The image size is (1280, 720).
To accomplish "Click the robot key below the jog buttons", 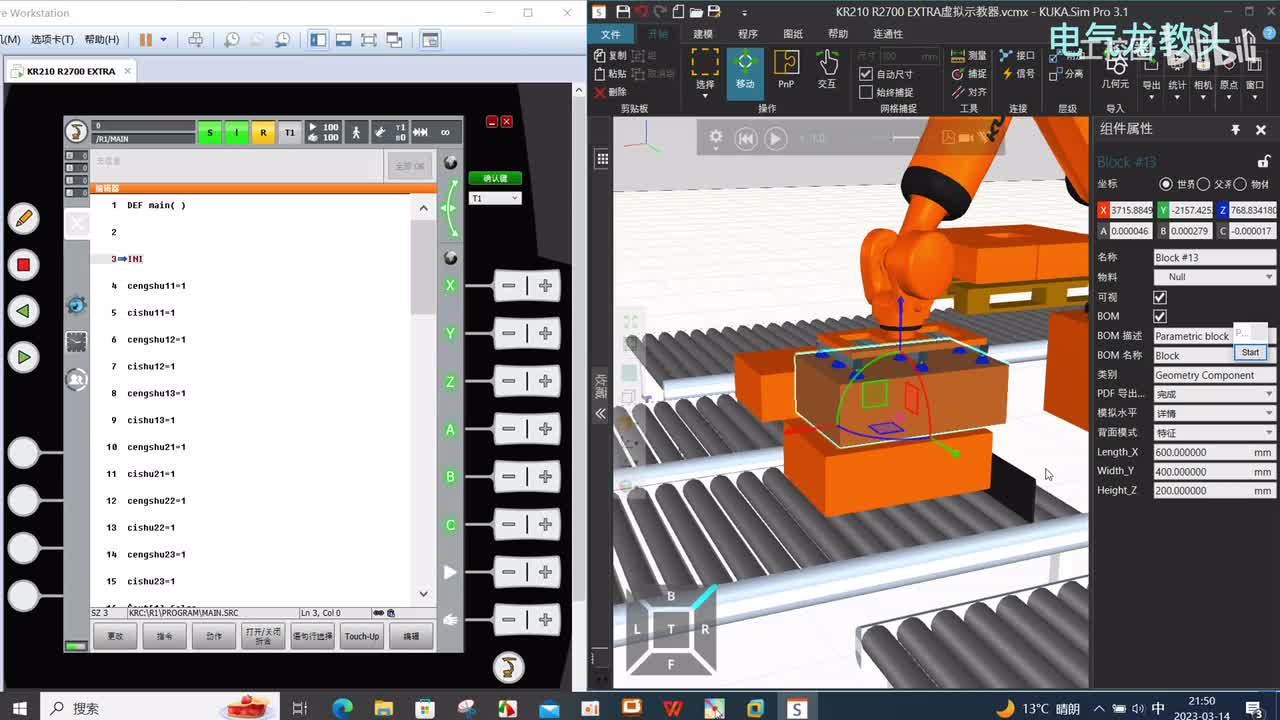I will coord(508,666).
